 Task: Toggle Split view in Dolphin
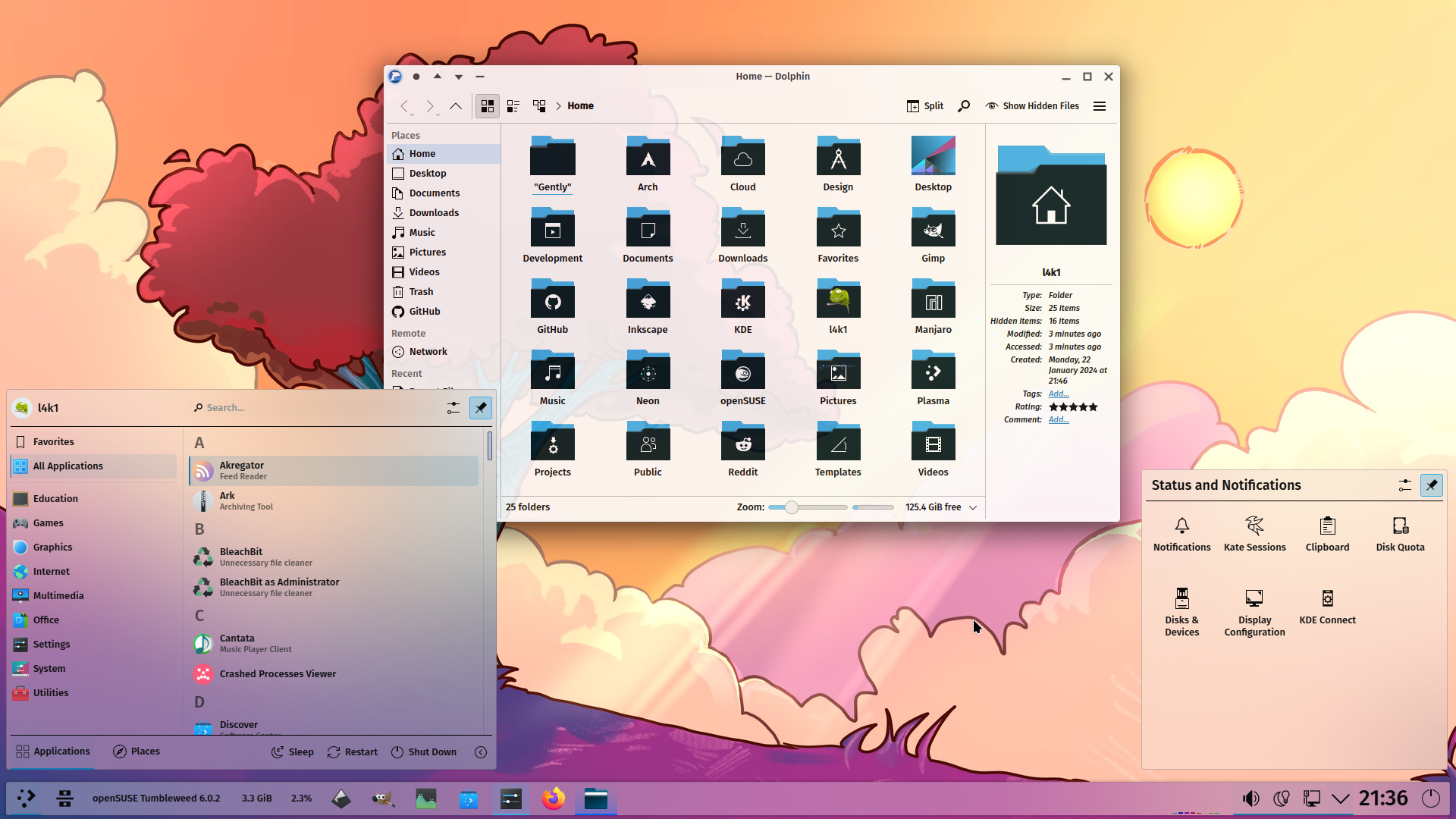point(925,106)
